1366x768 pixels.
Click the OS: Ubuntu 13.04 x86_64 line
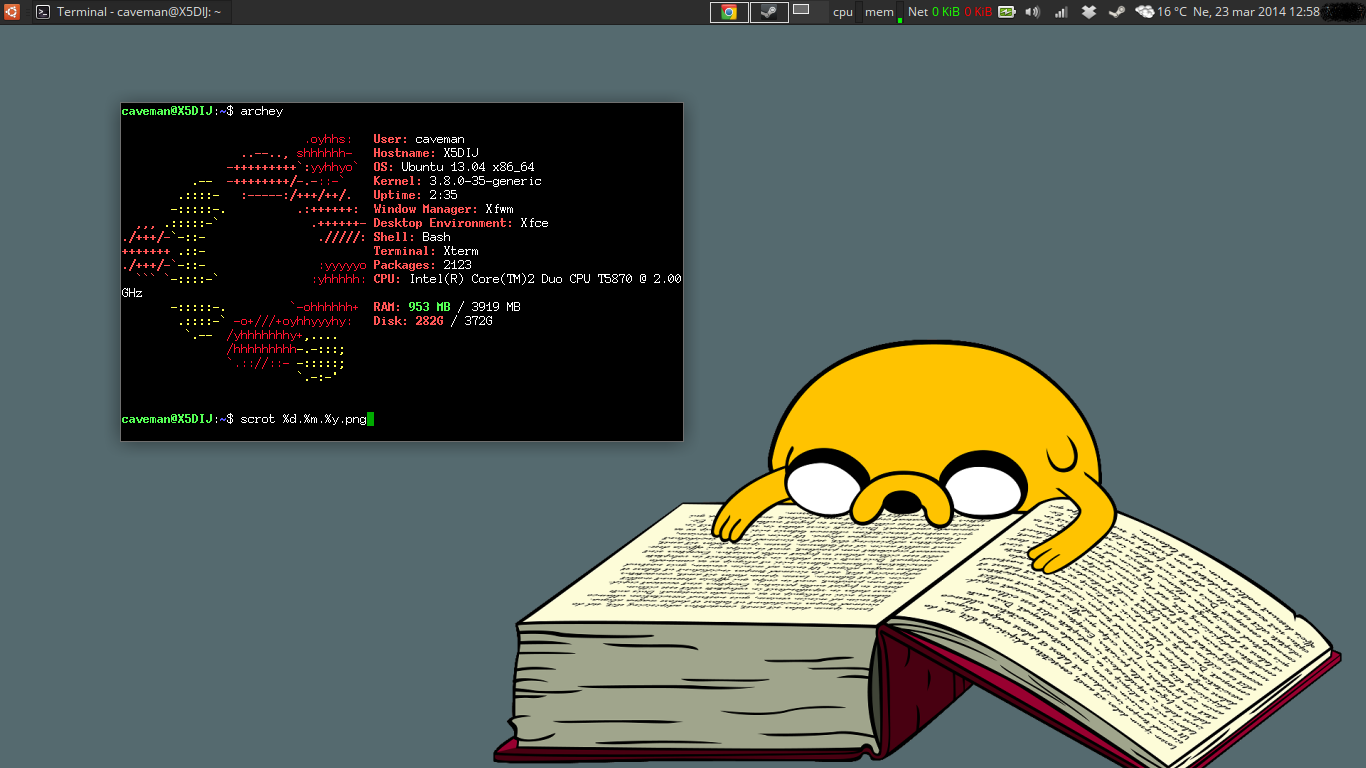[x=454, y=167]
